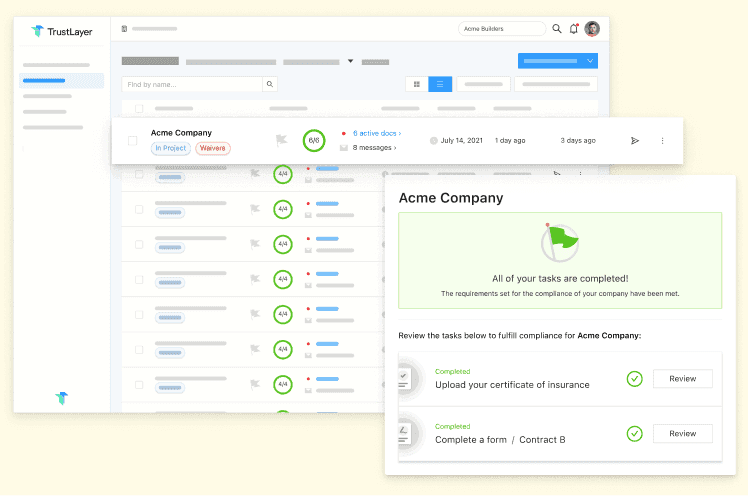Viewport: 748px width, 496px height.
Task: Switch to grid view
Action: click(417, 84)
